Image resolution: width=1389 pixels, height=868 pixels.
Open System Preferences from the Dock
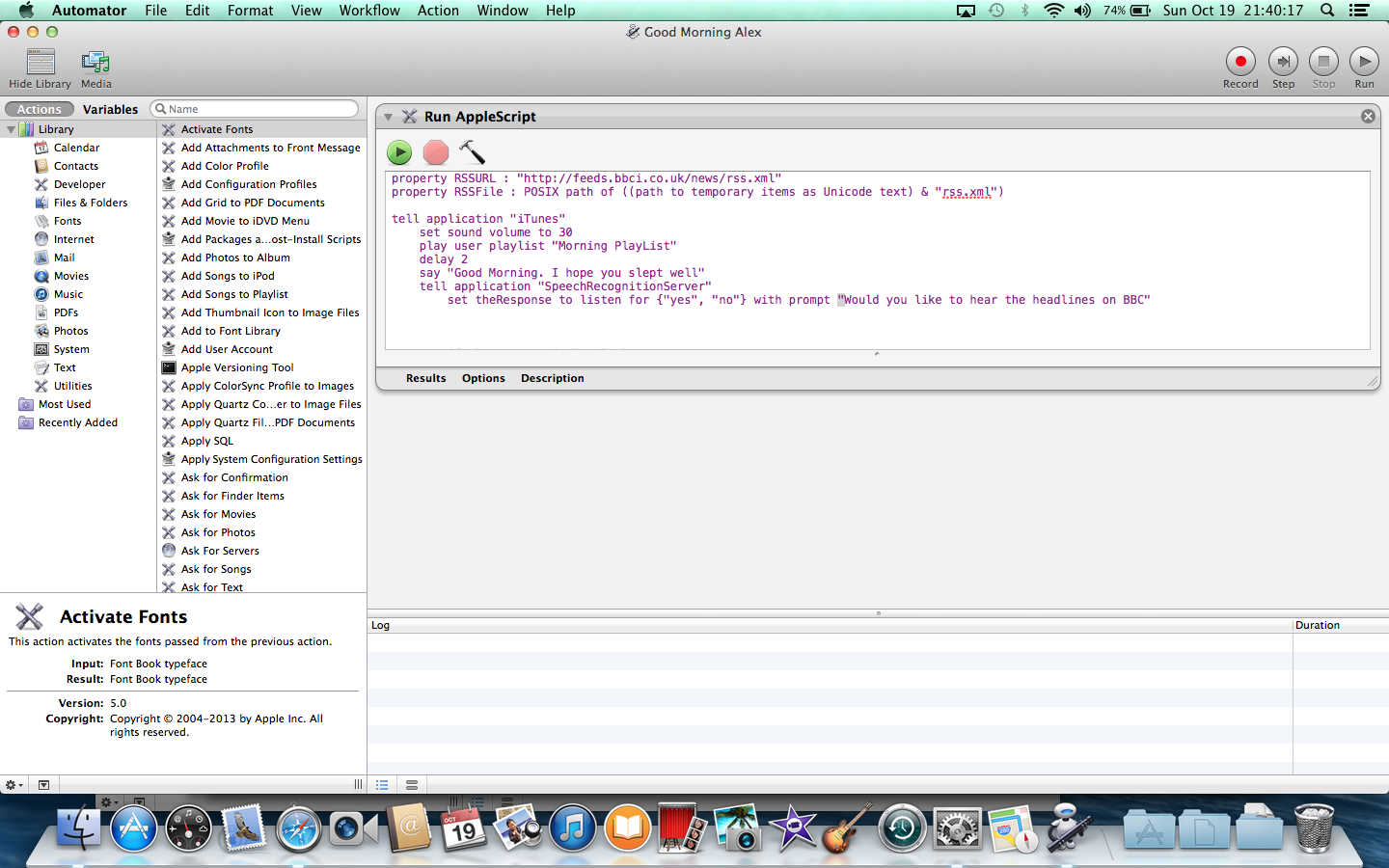tap(958, 828)
